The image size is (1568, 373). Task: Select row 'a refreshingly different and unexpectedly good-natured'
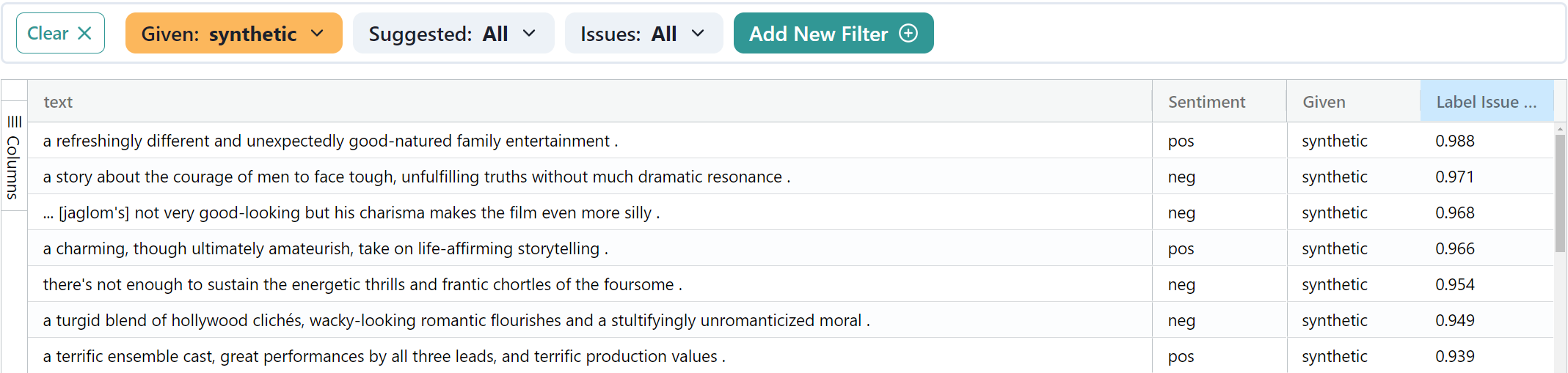point(791,141)
